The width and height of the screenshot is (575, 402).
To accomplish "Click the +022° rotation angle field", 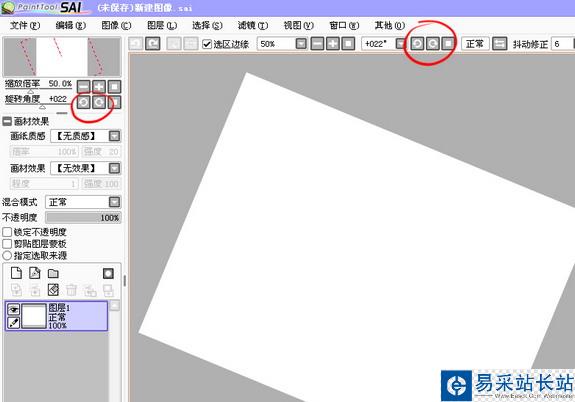I will pyautogui.click(x=378, y=44).
